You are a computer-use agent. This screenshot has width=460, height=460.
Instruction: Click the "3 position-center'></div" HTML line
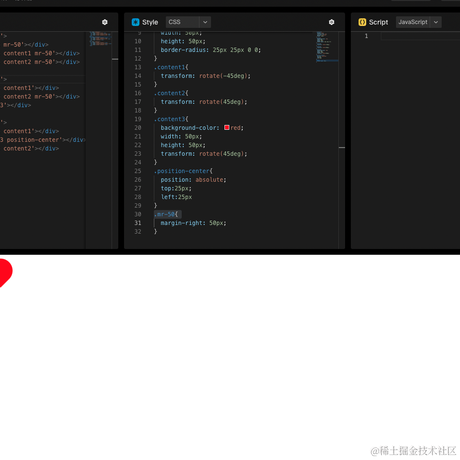click(x=43, y=140)
